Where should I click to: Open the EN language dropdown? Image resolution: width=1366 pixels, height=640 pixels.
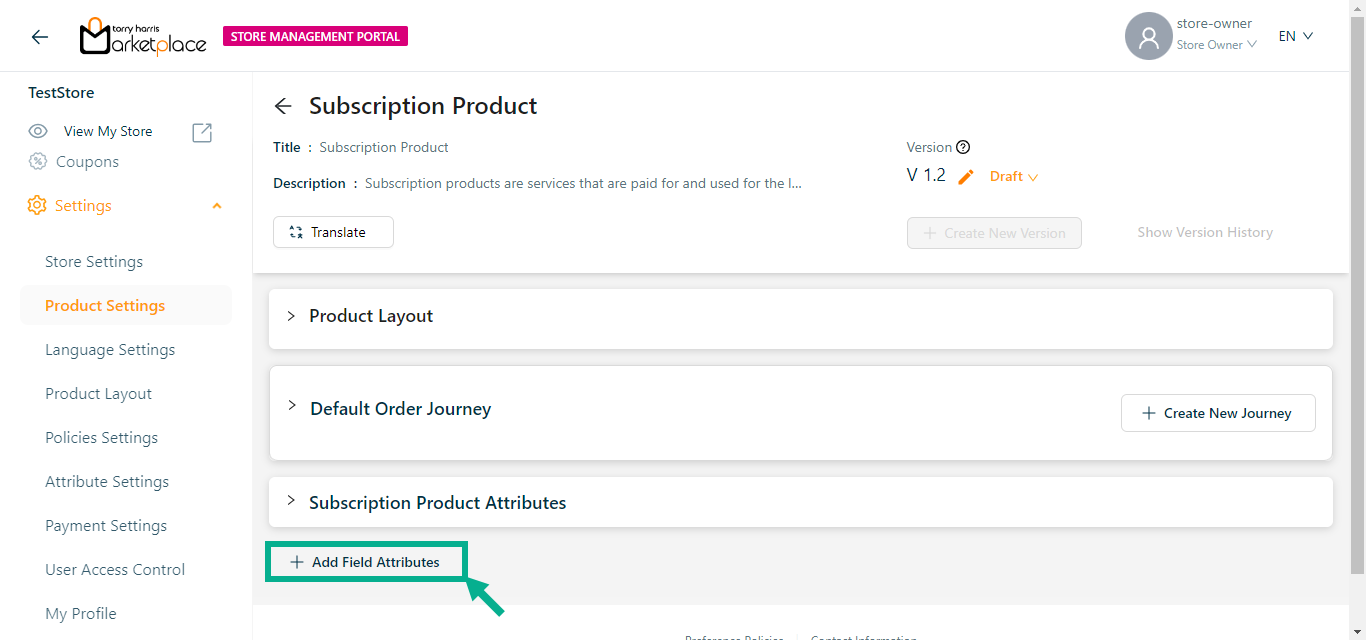pos(1295,36)
